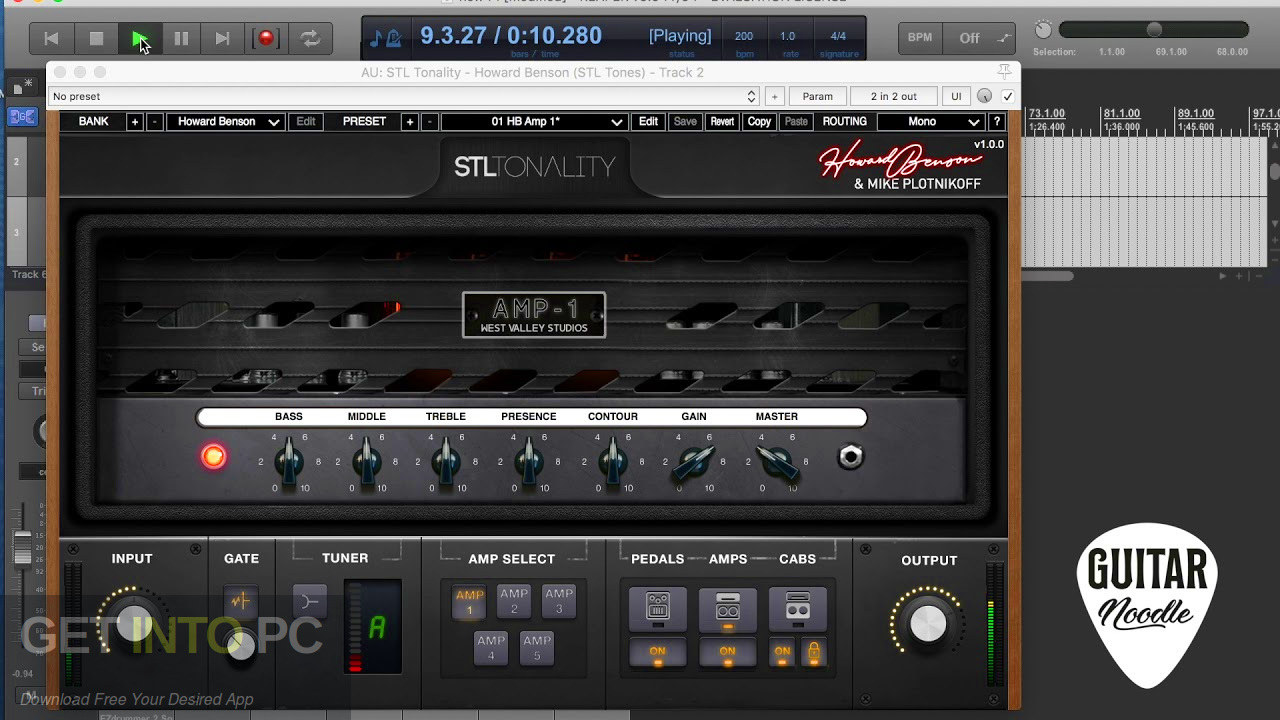
Task: Click TREBLE knob
Action: 446,461
